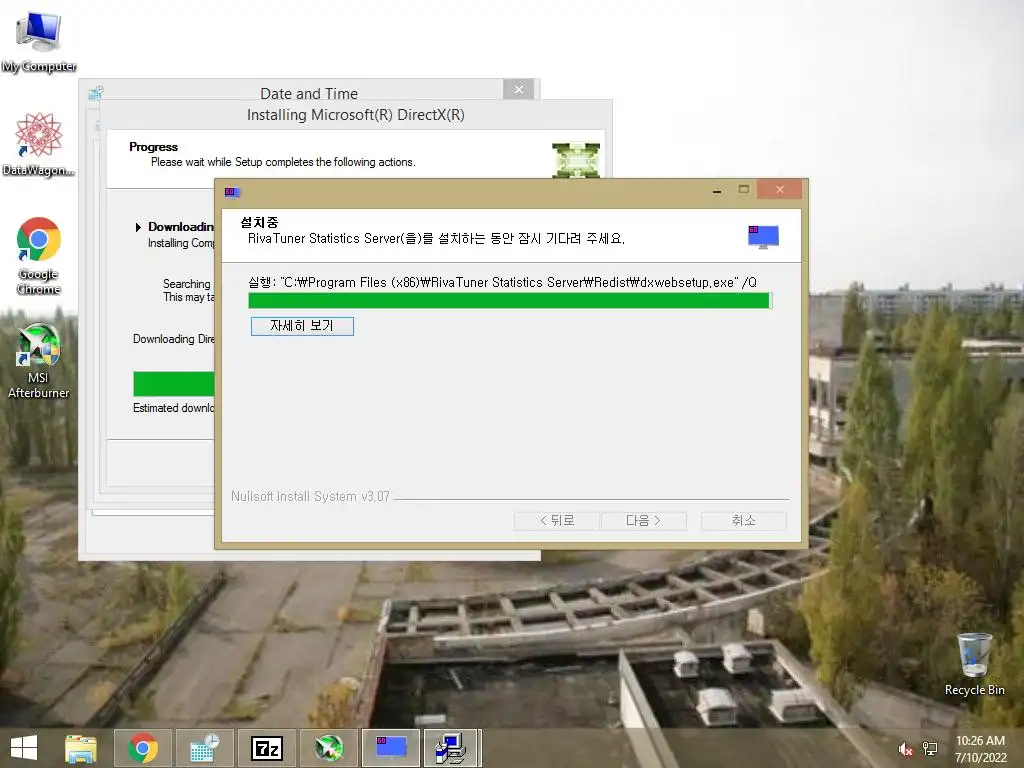1024x768 pixels.
Task: Open the Recycle Bin
Action: [974, 664]
